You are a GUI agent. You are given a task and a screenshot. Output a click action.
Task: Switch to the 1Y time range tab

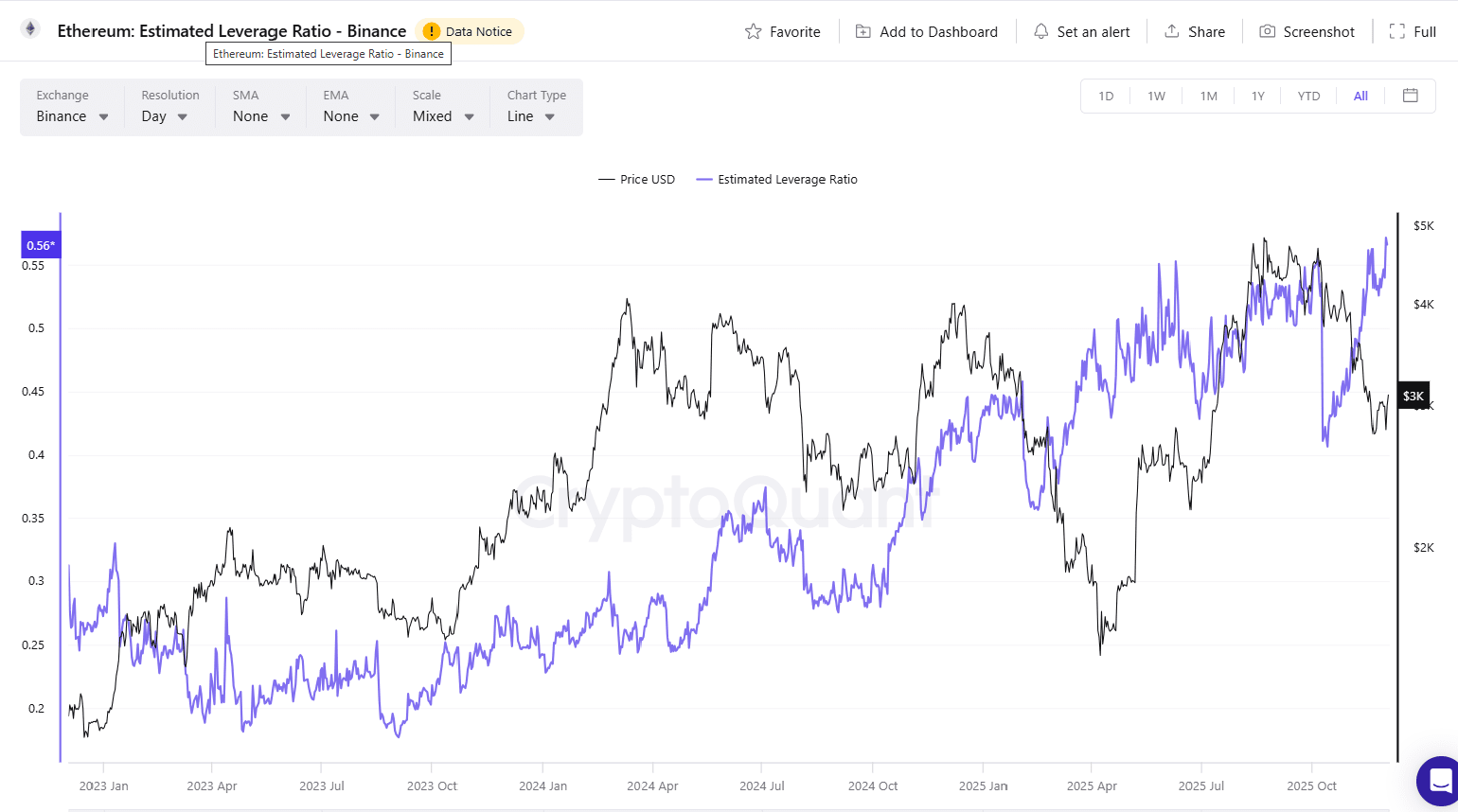(1258, 96)
